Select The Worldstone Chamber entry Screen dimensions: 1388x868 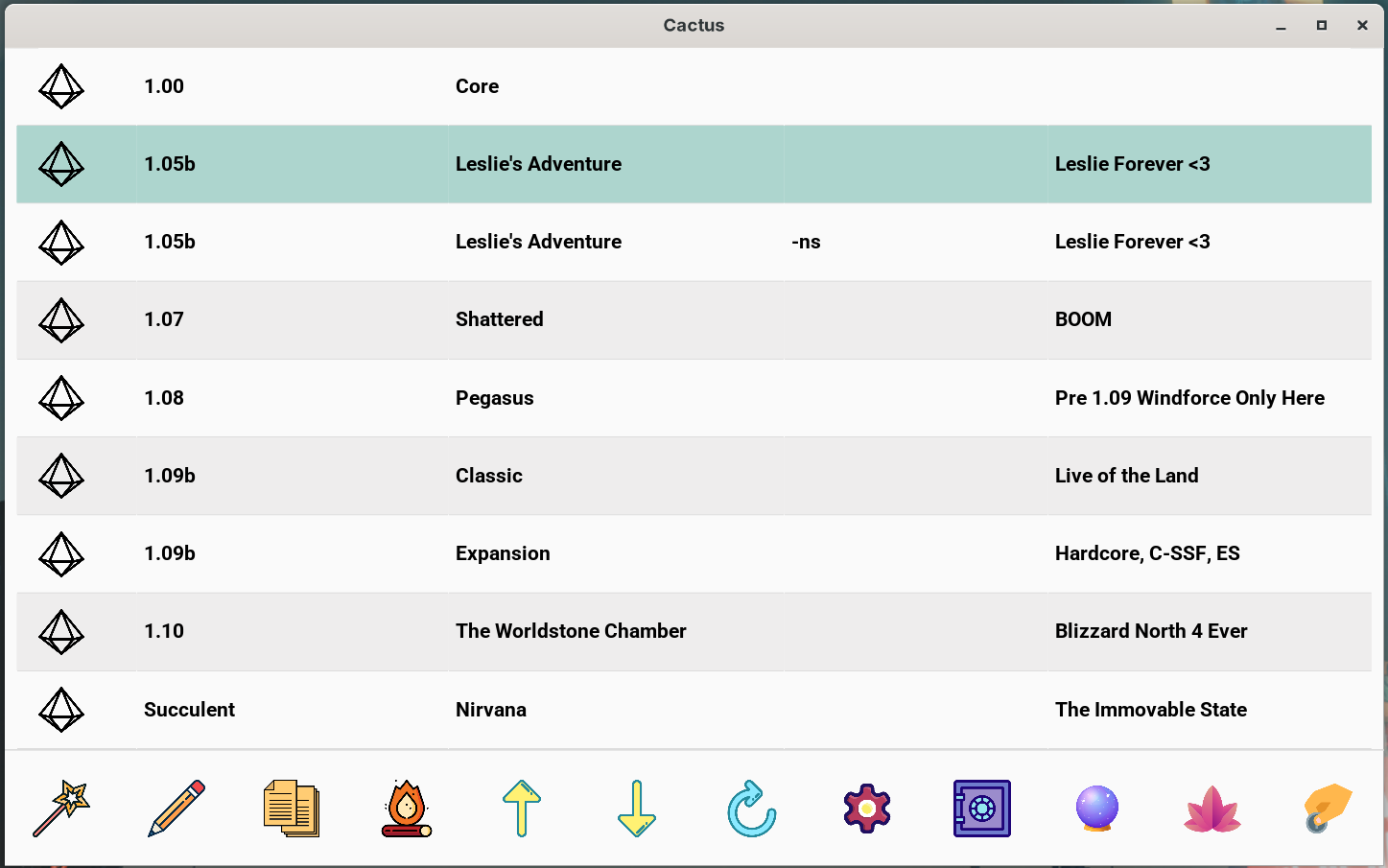click(571, 631)
